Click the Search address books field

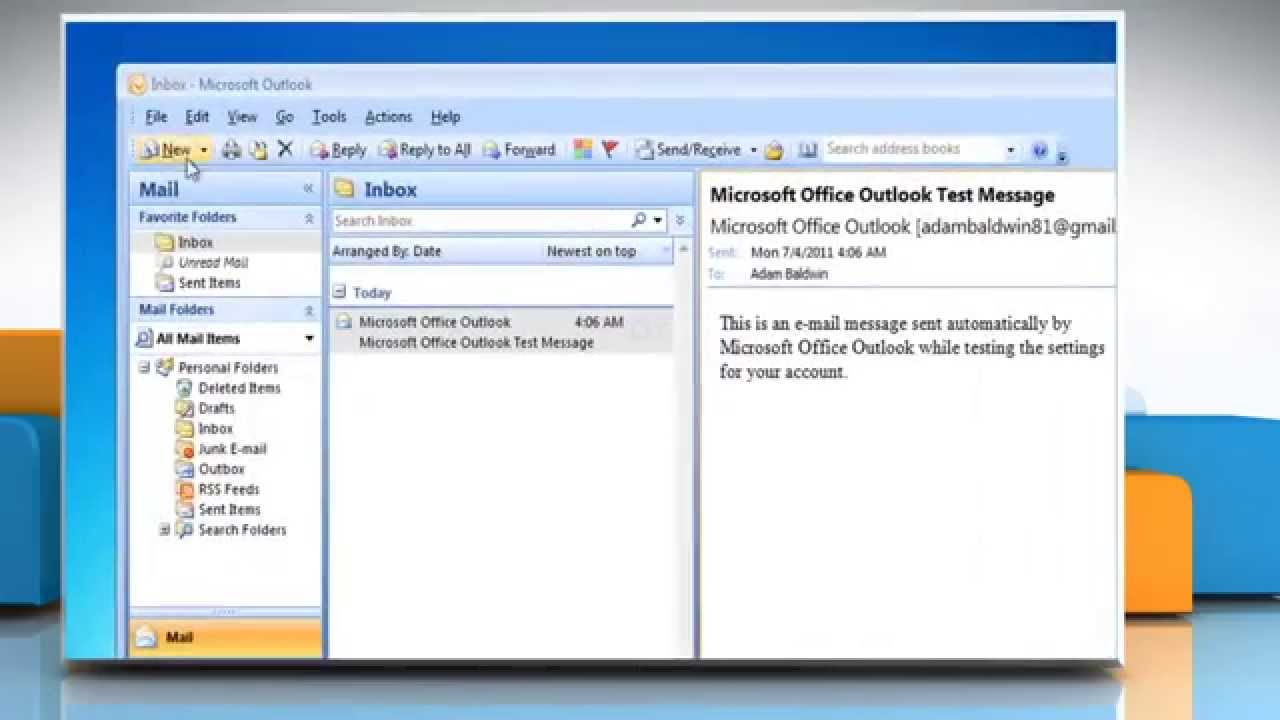[x=912, y=149]
